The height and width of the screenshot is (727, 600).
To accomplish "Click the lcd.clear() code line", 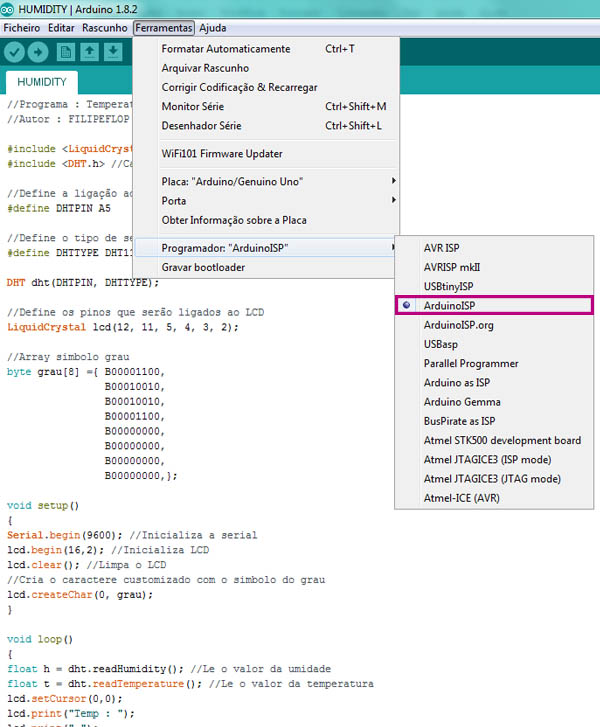I will coord(86,565).
